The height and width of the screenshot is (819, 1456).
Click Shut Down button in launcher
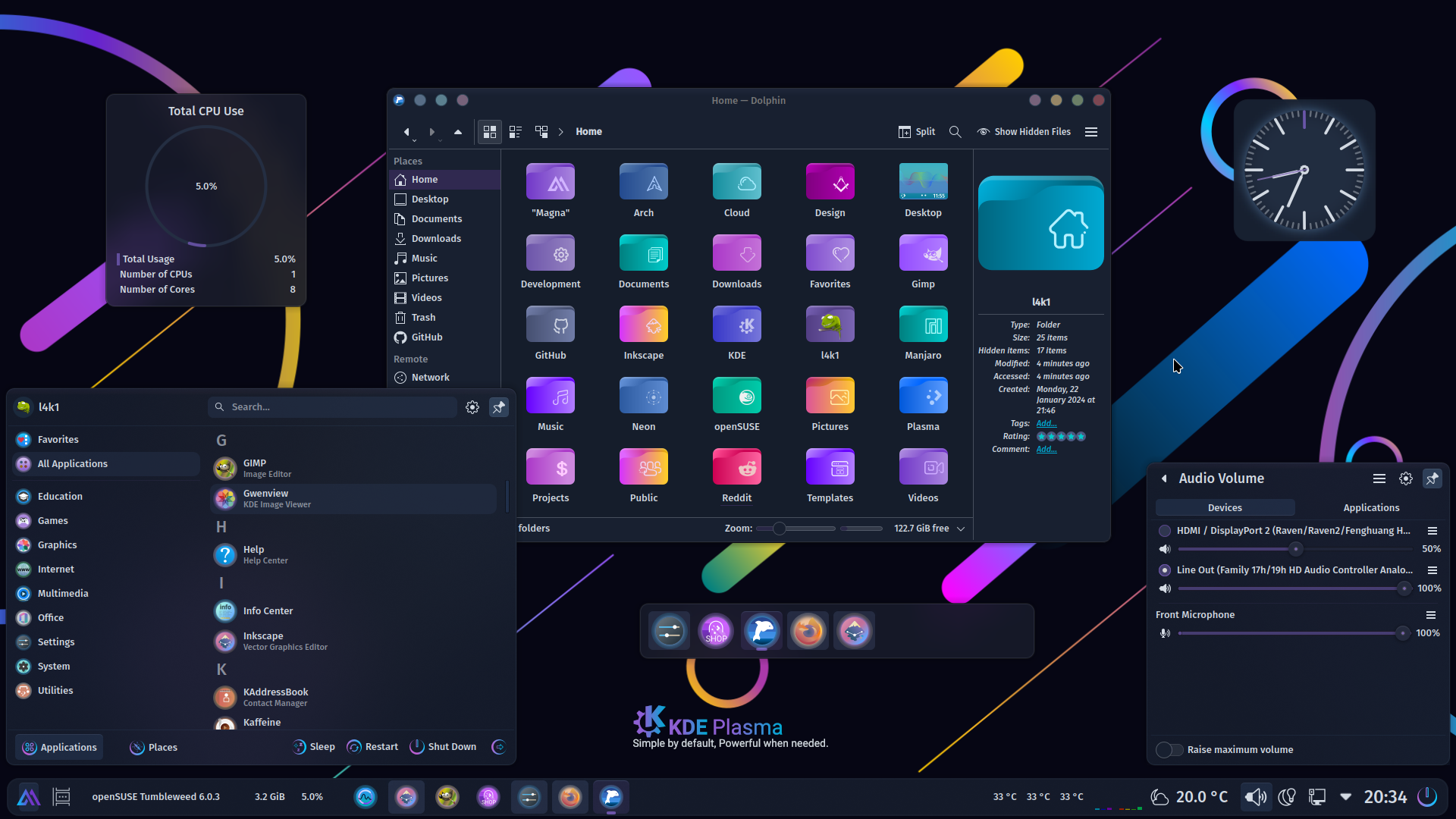444,748
